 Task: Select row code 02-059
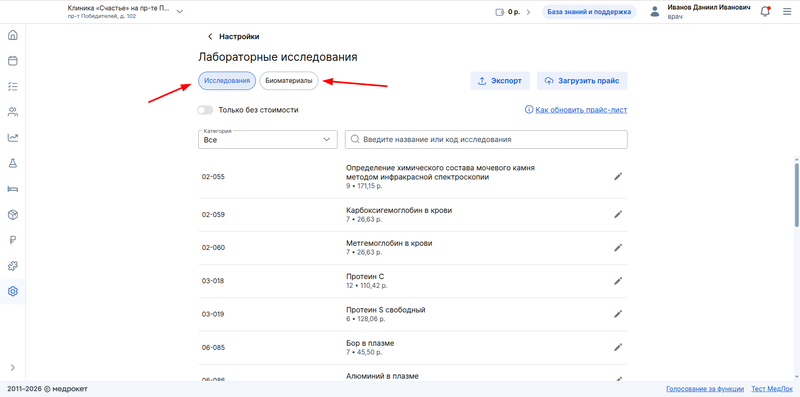213,214
